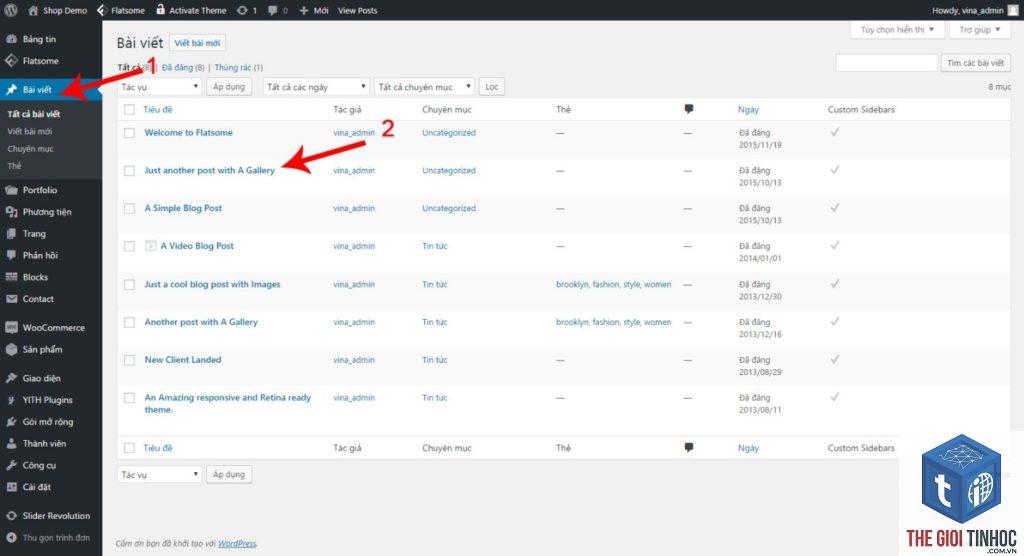
Task: Check the Just another post with A Gallery checkbox
Action: (x=129, y=171)
